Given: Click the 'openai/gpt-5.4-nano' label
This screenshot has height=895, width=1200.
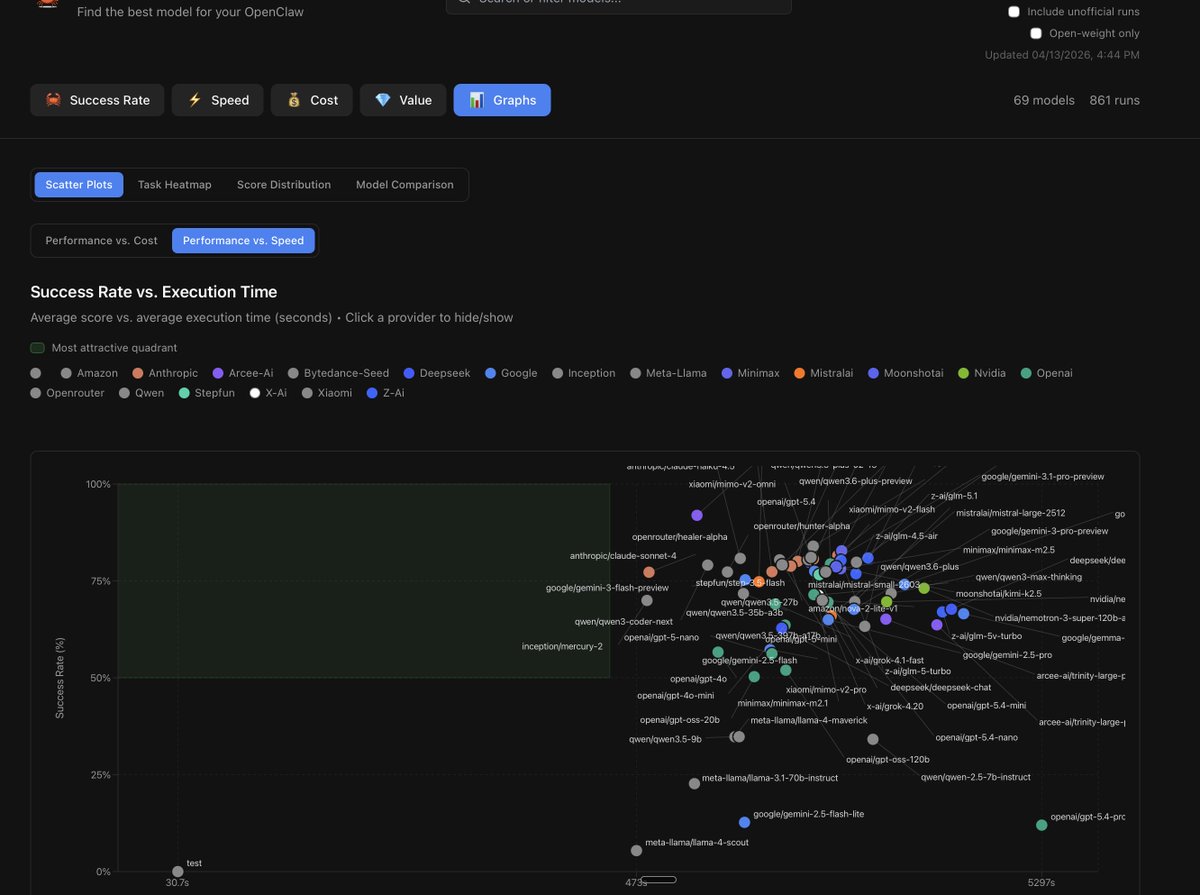Looking at the screenshot, I should (x=977, y=738).
